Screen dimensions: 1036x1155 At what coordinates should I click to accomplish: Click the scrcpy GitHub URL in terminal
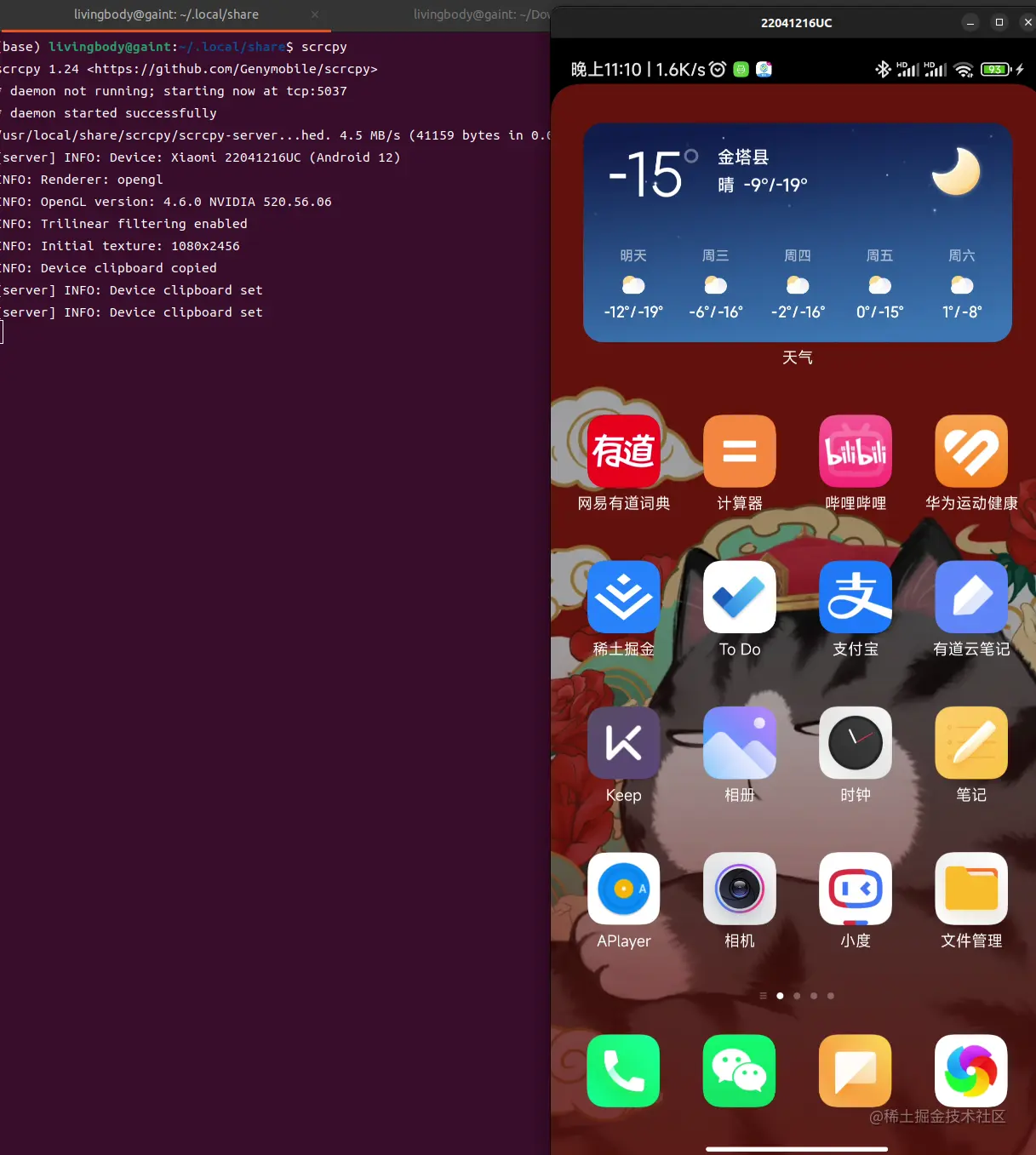pos(232,69)
